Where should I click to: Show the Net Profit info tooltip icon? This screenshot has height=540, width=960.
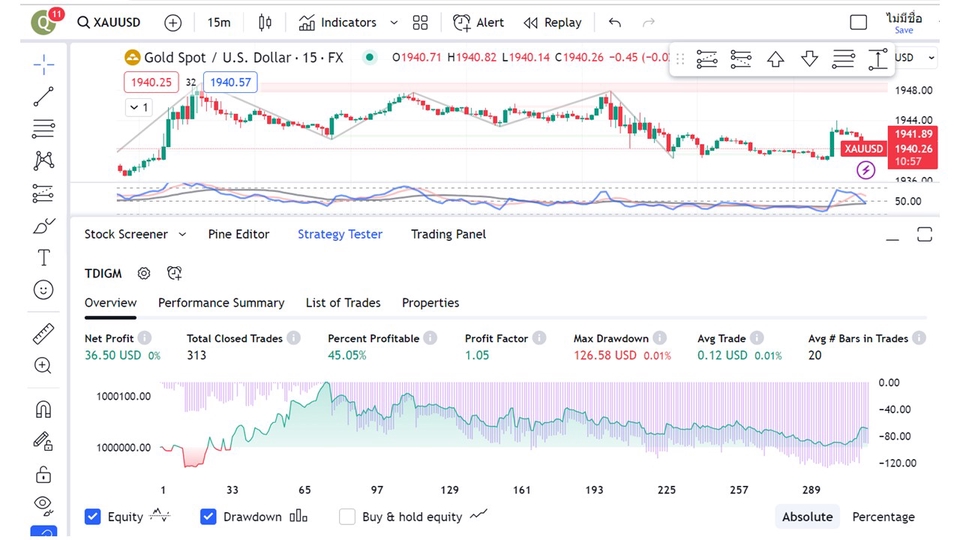tap(144, 338)
